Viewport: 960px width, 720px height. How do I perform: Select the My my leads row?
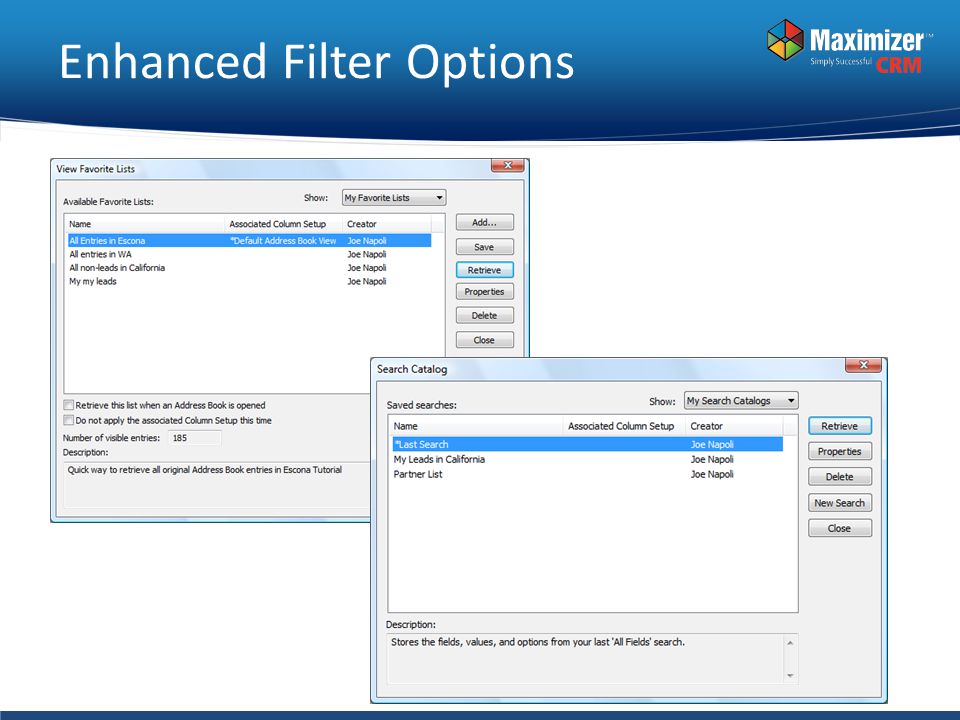[250, 281]
